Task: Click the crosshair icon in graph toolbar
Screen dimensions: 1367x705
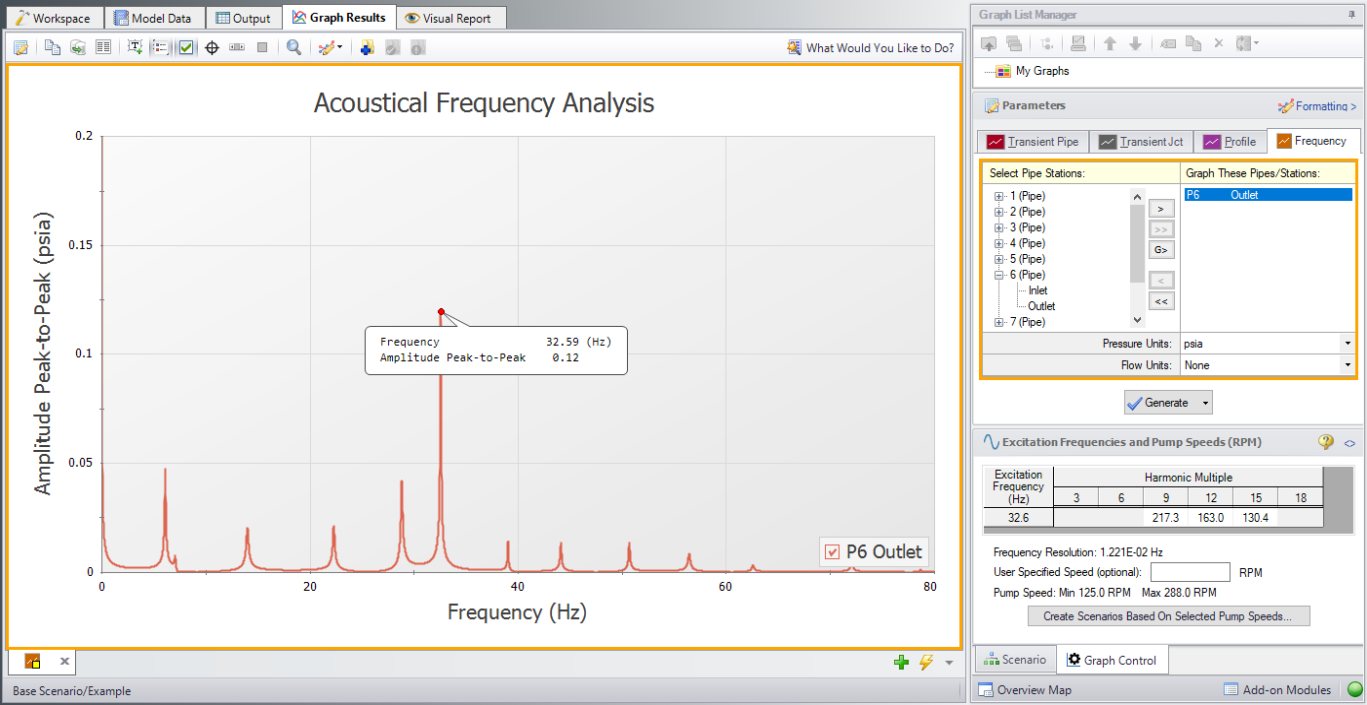Action: tap(212, 47)
